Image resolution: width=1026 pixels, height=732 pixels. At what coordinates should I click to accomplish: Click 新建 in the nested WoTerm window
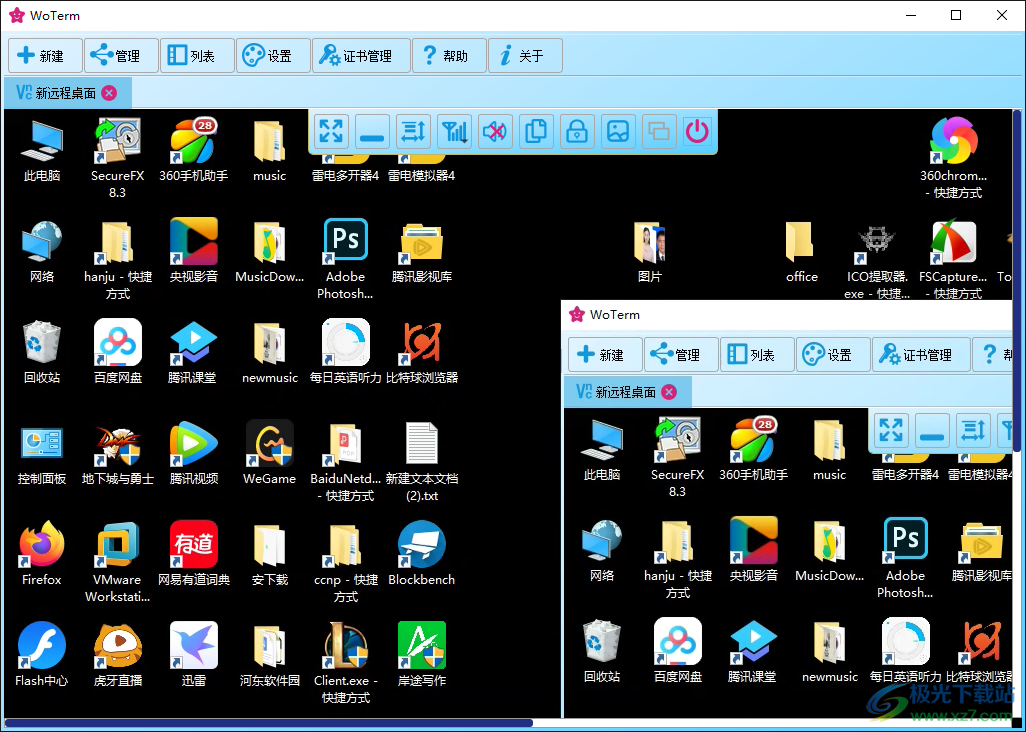pyautogui.click(x=605, y=355)
